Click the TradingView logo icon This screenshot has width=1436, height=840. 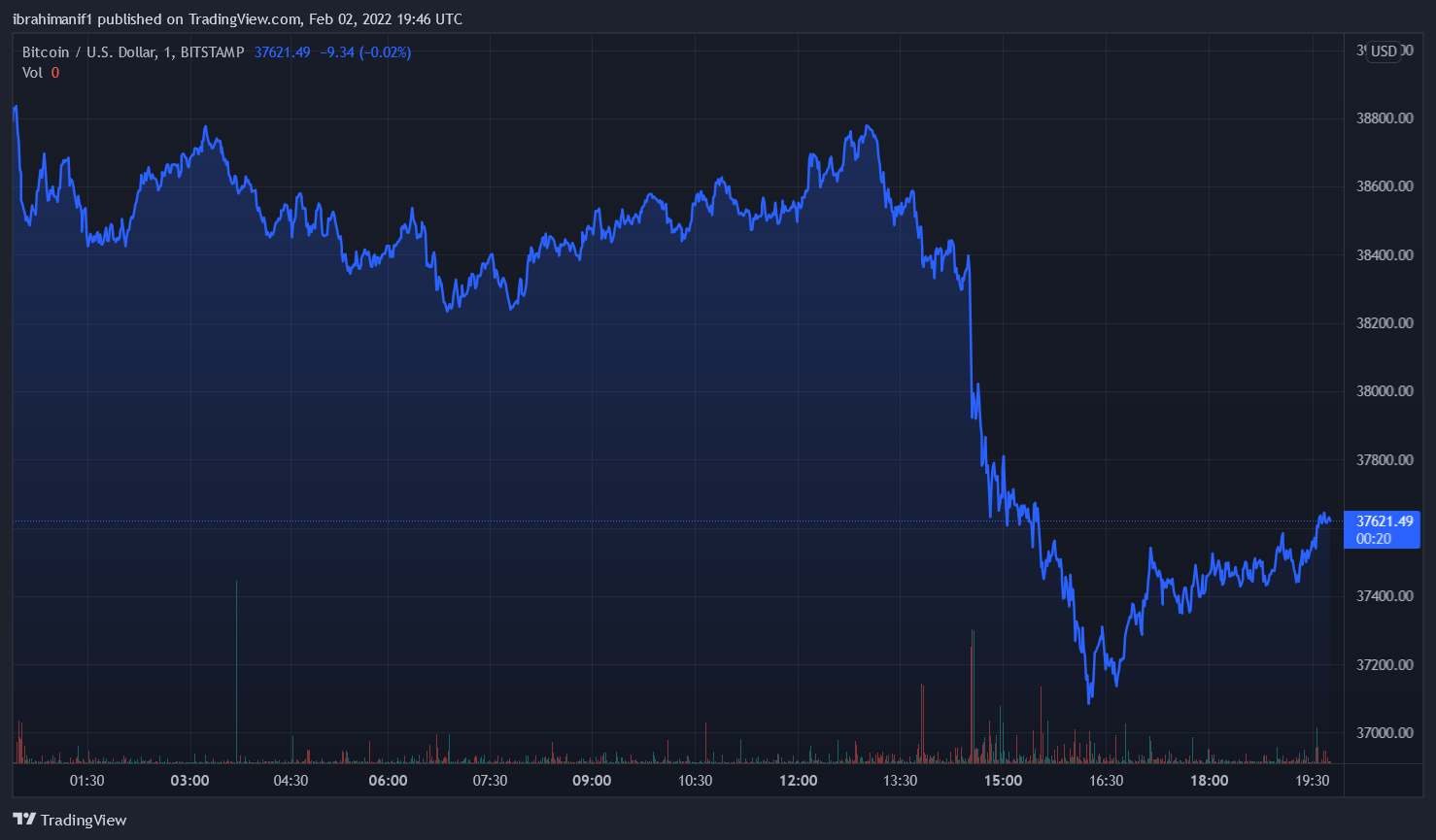click(x=24, y=820)
